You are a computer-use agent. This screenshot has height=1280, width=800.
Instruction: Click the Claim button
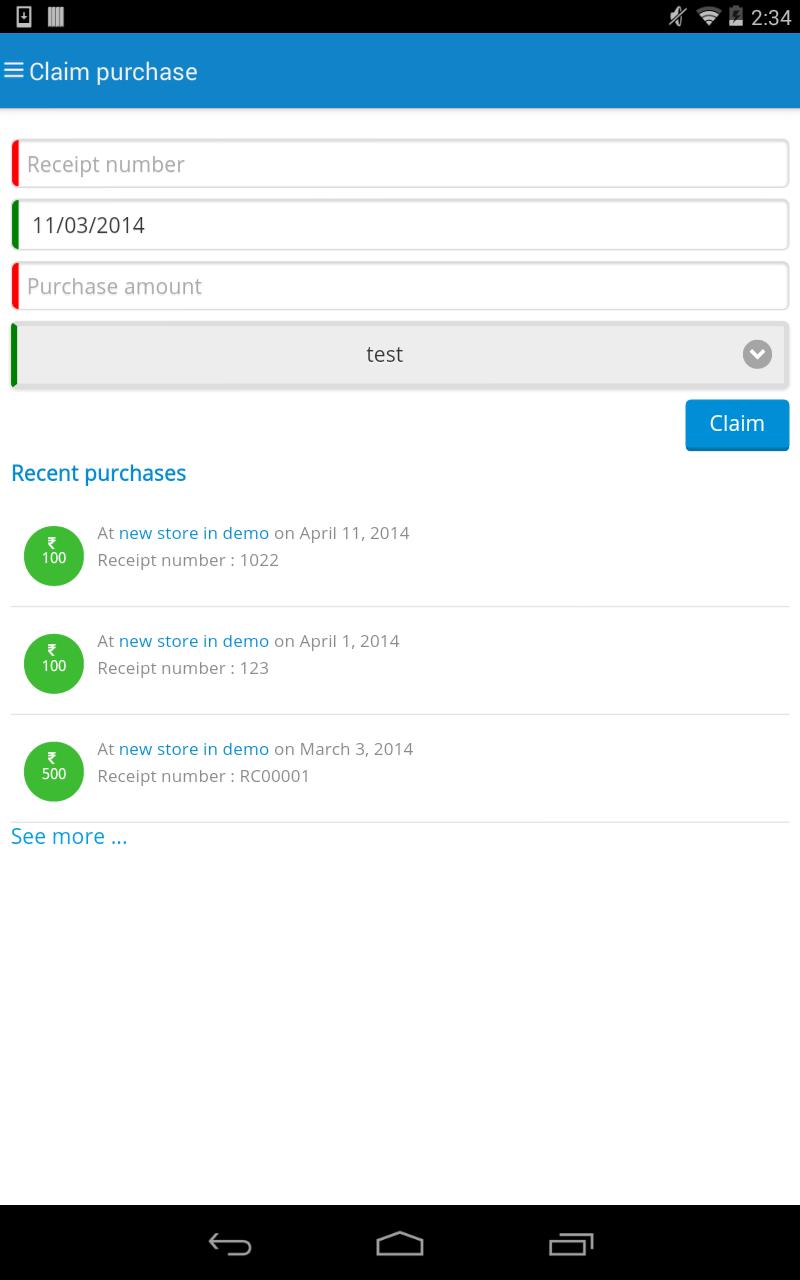pyautogui.click(x=737, y=424)
